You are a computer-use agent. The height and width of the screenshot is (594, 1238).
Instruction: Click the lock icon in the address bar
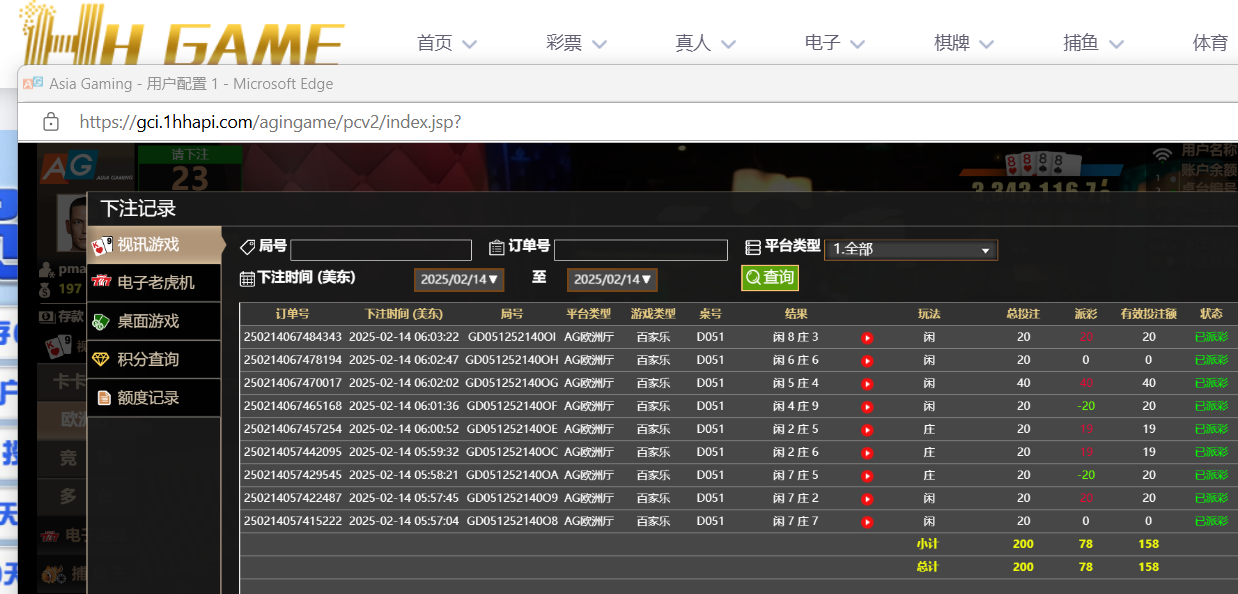(51, 122)
